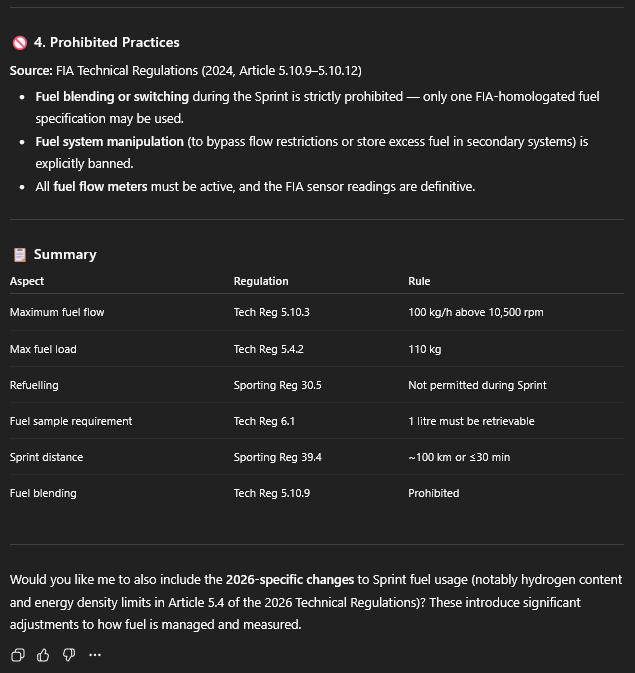Screen dimensions: 635x673
Task: Click the Regulation column header
Action: [261, 281]
